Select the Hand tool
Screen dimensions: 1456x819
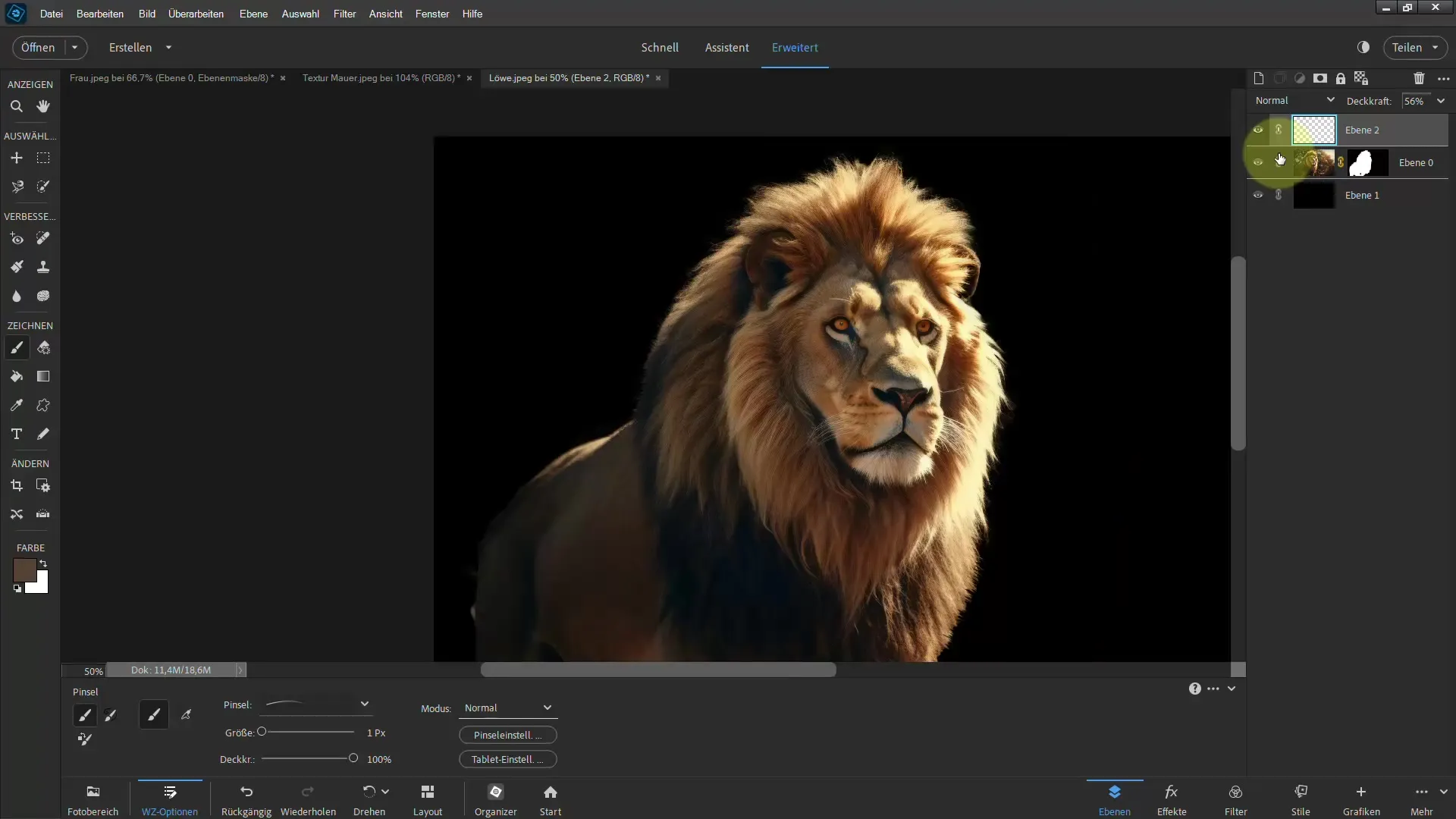coord(43,107)
